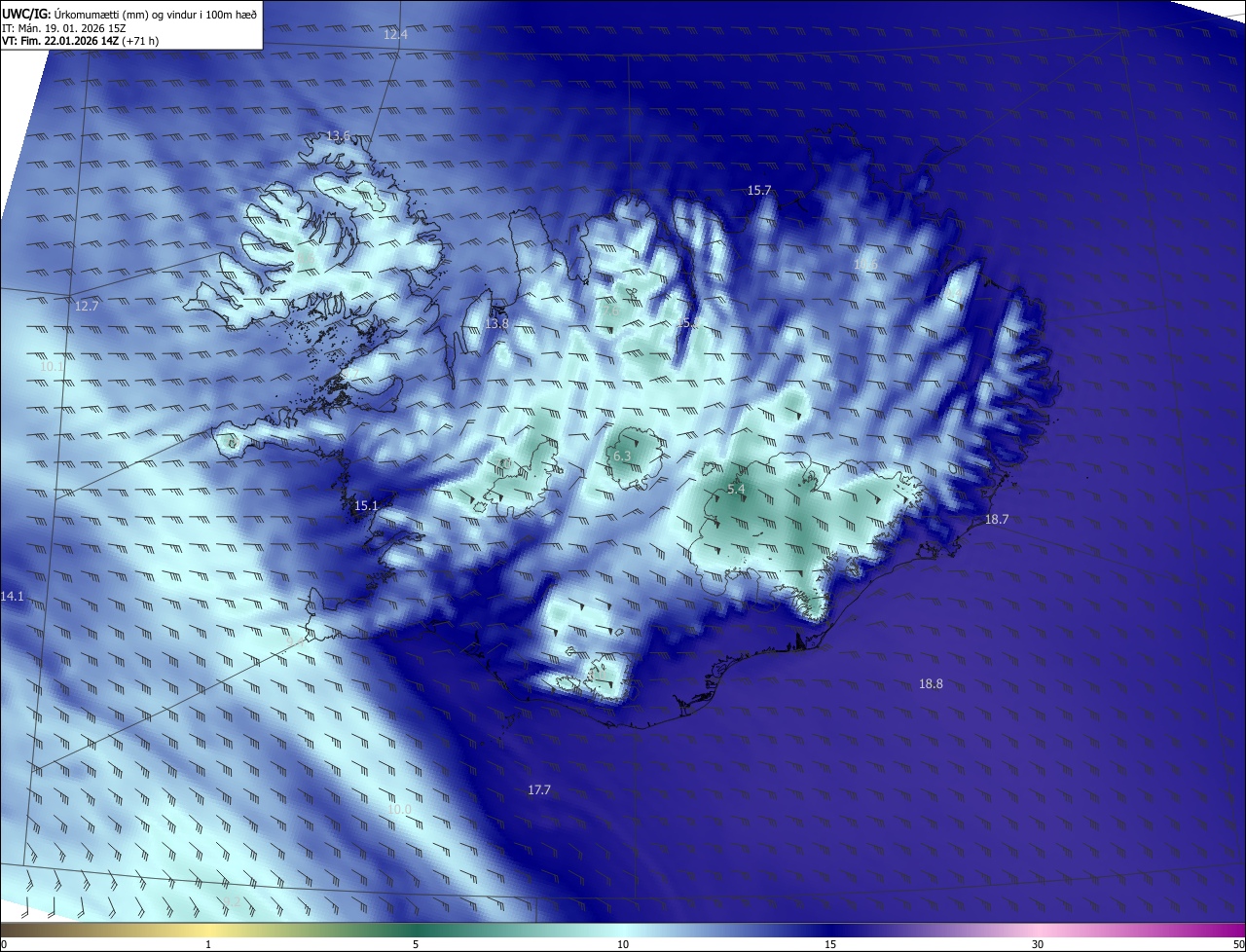Pick the dark green color scale segment above 5
The height and width of the screenshot is (952, 1246).
point(416,930)
